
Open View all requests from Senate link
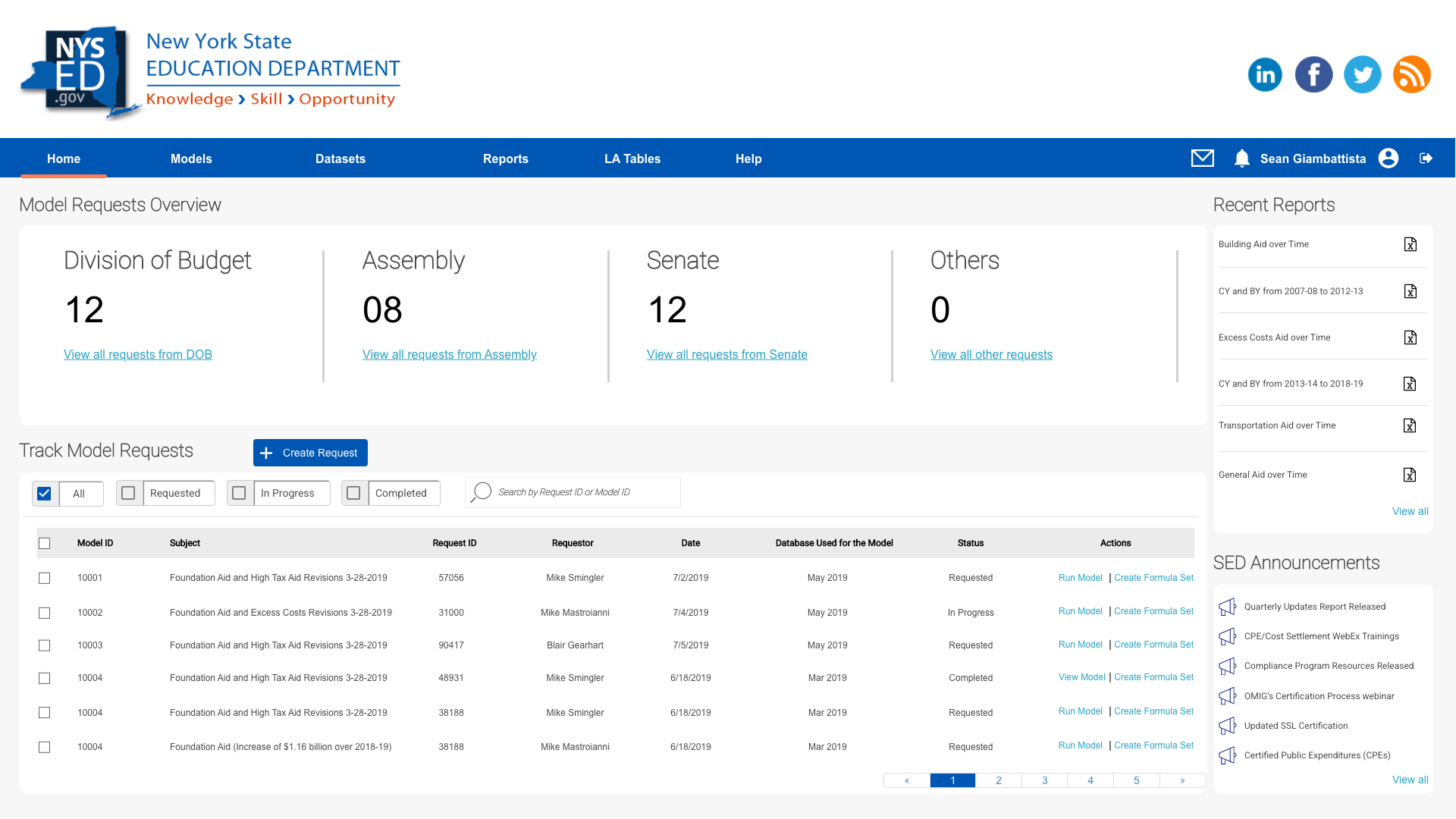click(x=726, y=354)
